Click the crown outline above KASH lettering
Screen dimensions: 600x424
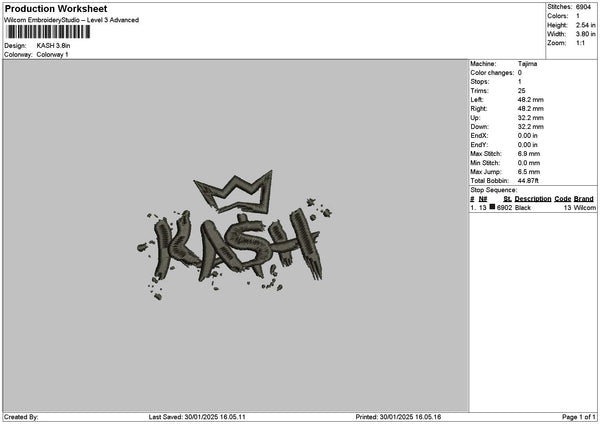pos(234,191)
